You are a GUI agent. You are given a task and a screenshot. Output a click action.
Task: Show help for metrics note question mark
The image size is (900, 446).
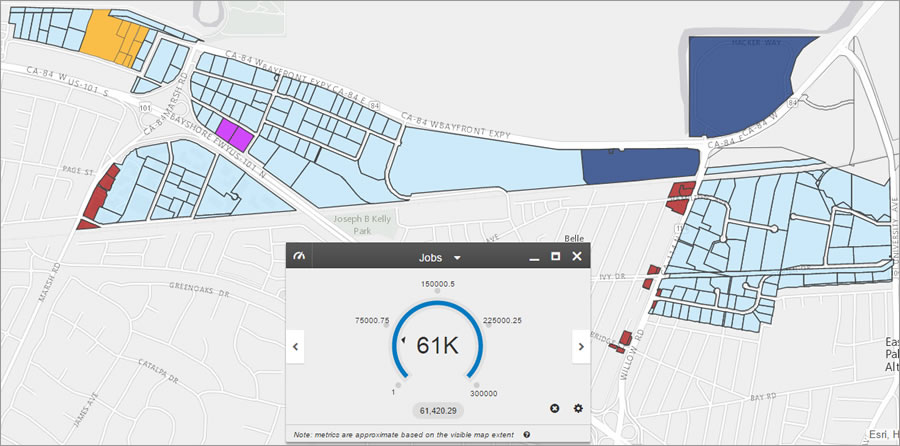click(526, 435)
